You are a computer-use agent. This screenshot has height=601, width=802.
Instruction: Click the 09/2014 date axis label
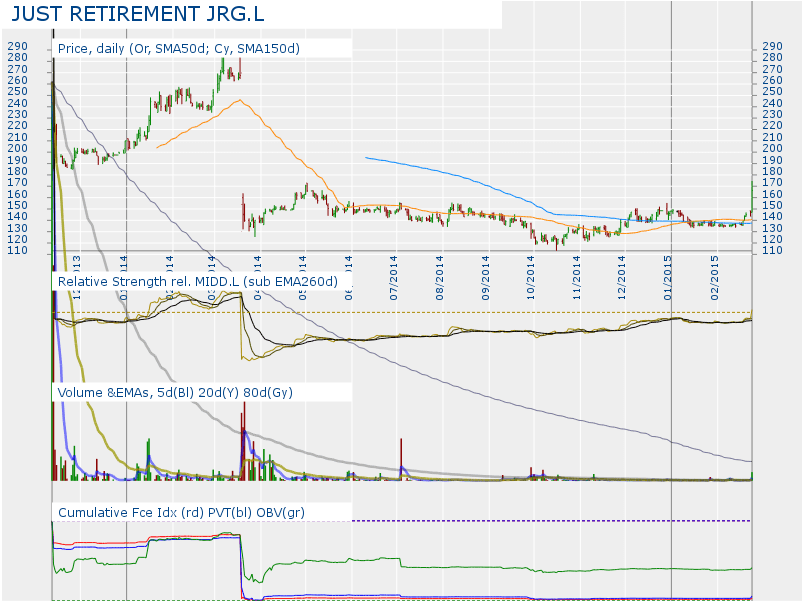click(x=485, y=278)
